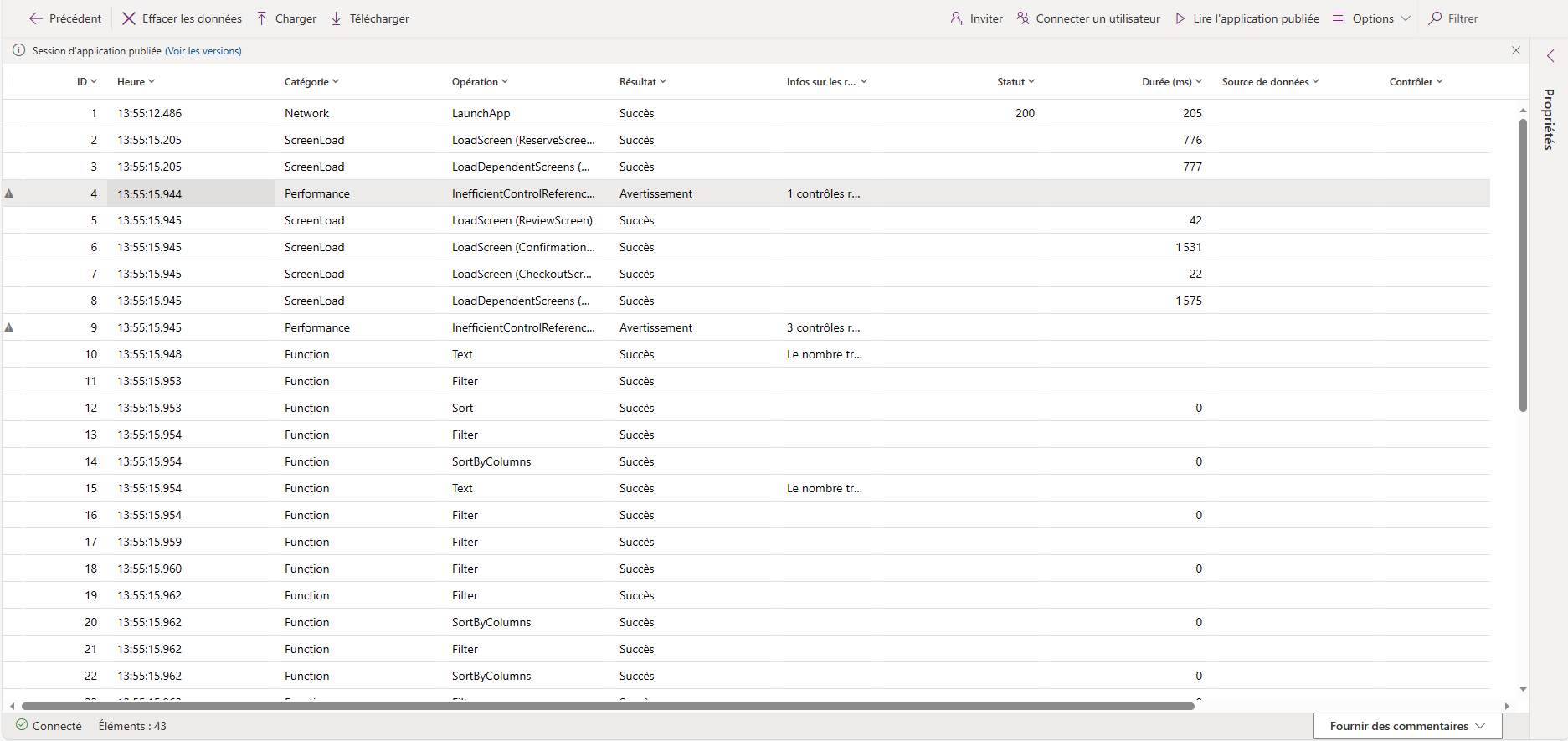The image size is (1568, 741).
Task: Click the Charger upload icon
Action: tap(262, 18)
